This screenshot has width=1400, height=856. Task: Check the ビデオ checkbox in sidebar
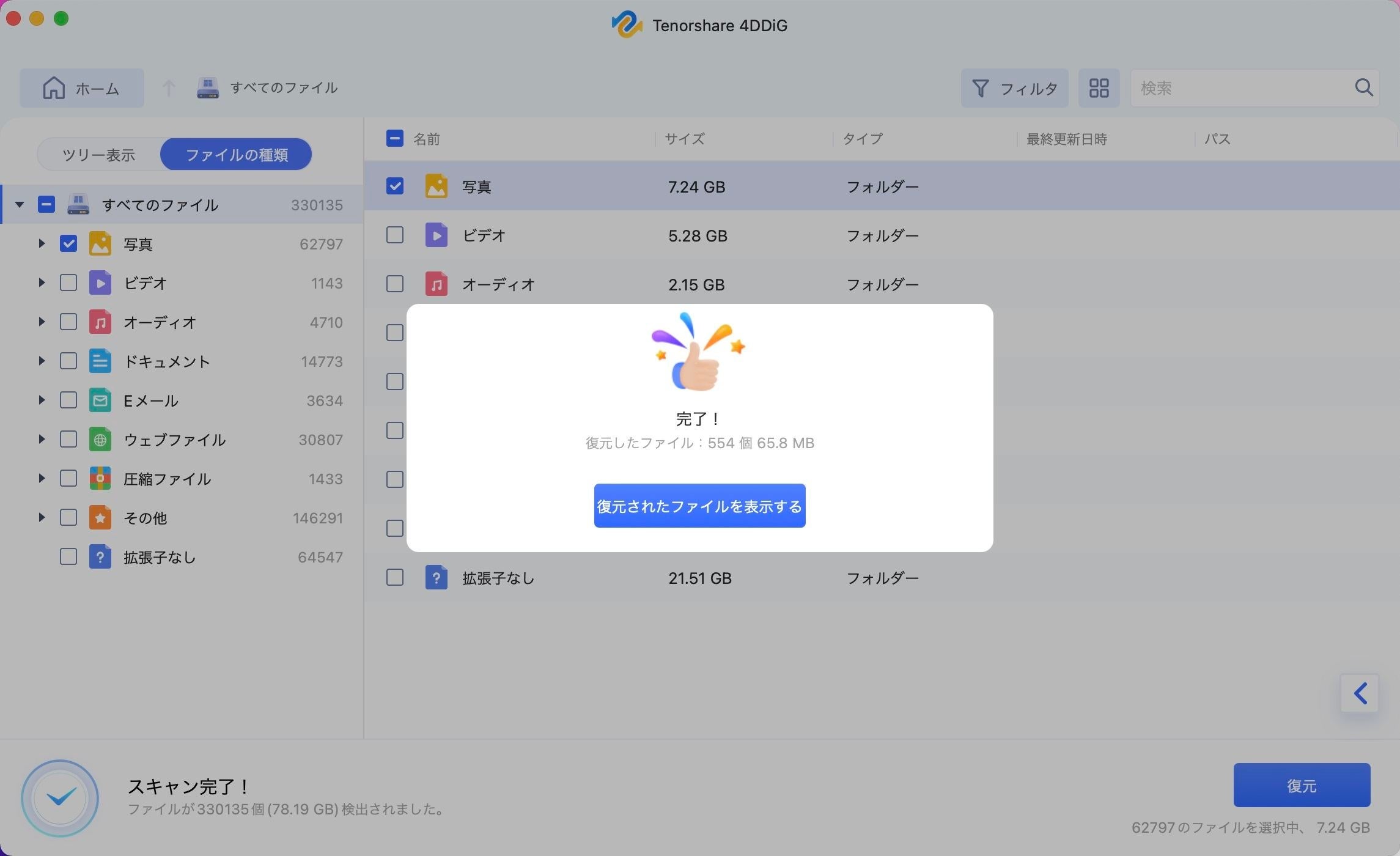[x=68, y=283]
